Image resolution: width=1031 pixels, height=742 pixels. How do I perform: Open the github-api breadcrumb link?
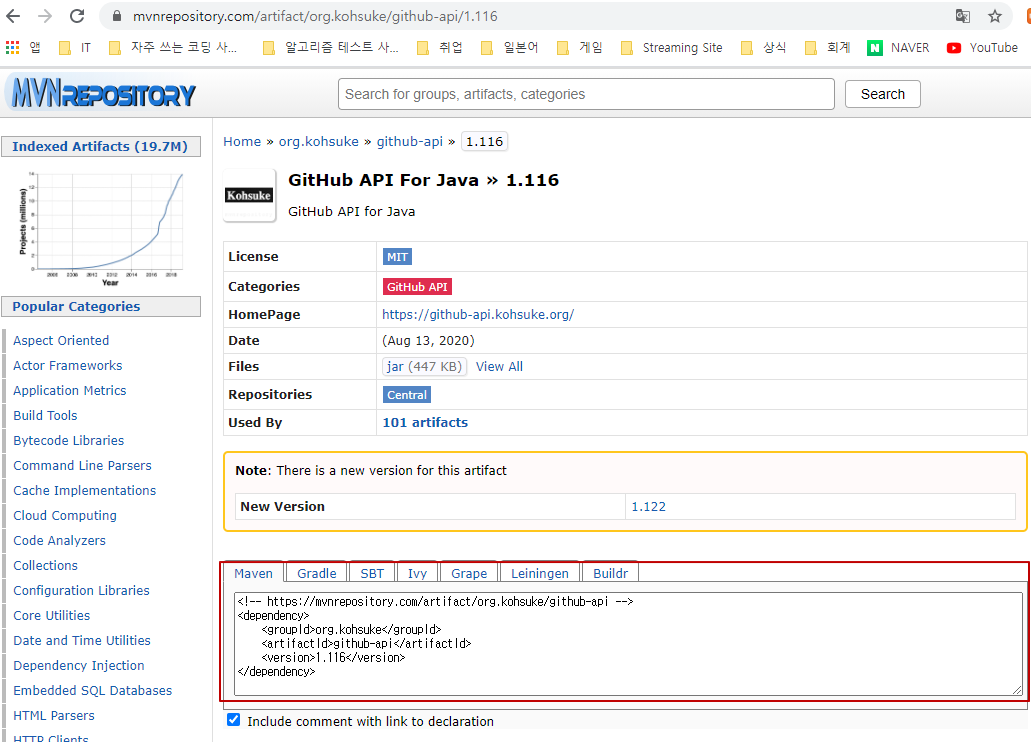(410, 141)
